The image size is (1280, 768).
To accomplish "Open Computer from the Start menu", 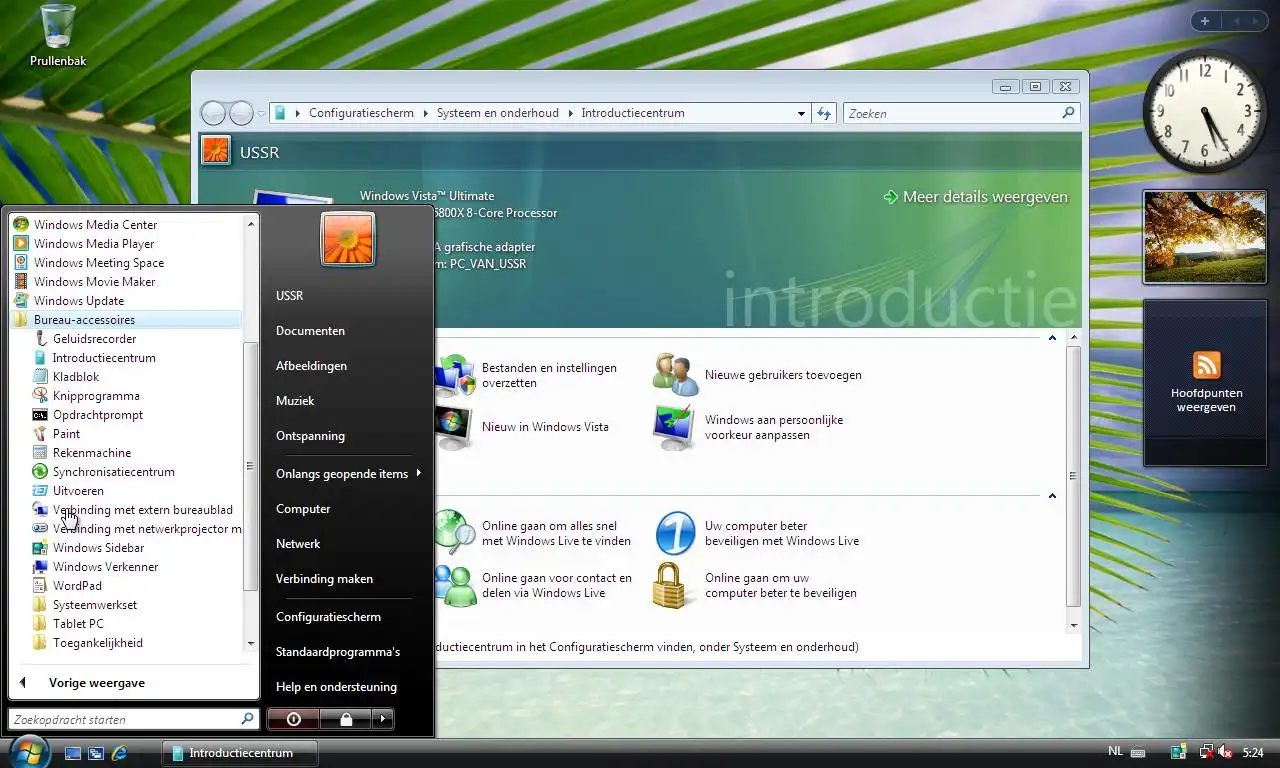I will click(x=303, y=509).
